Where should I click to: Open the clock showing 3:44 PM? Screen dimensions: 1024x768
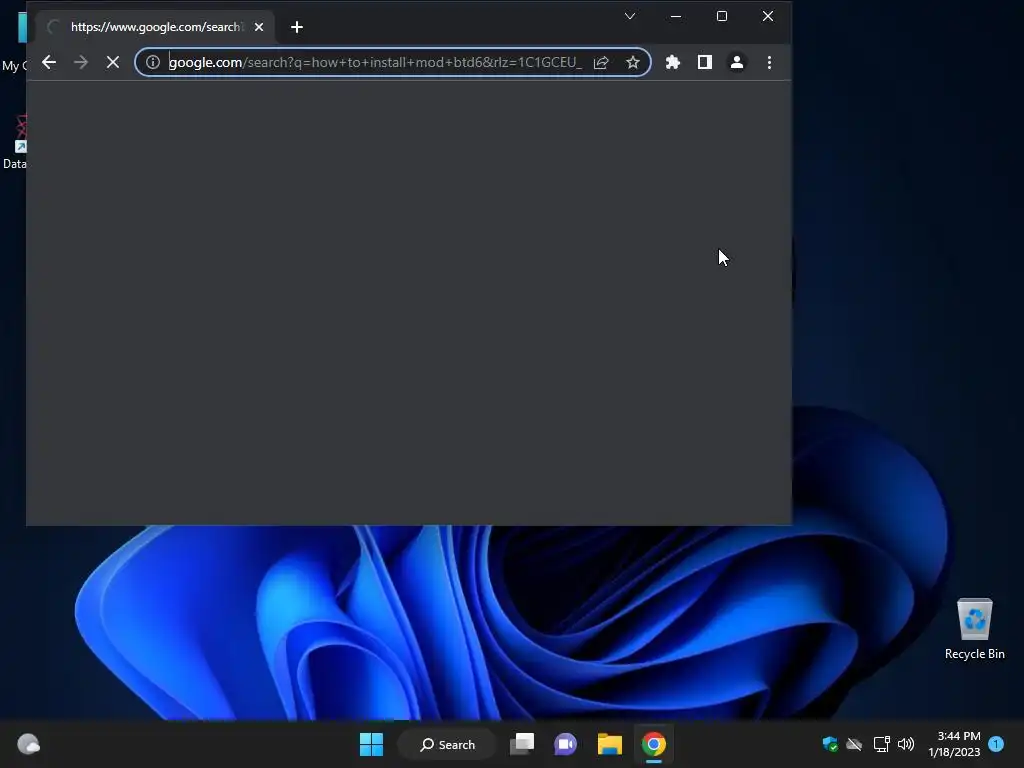954,744
